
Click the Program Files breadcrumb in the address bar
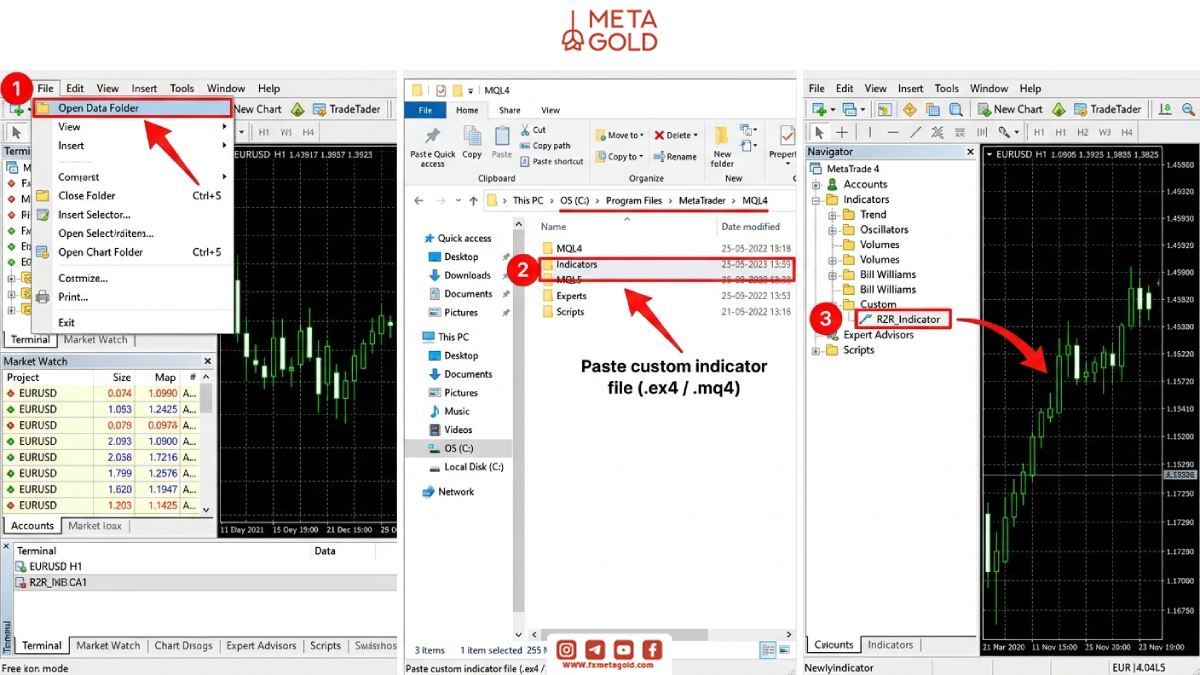pyautogui.click(x=633, y=200)
